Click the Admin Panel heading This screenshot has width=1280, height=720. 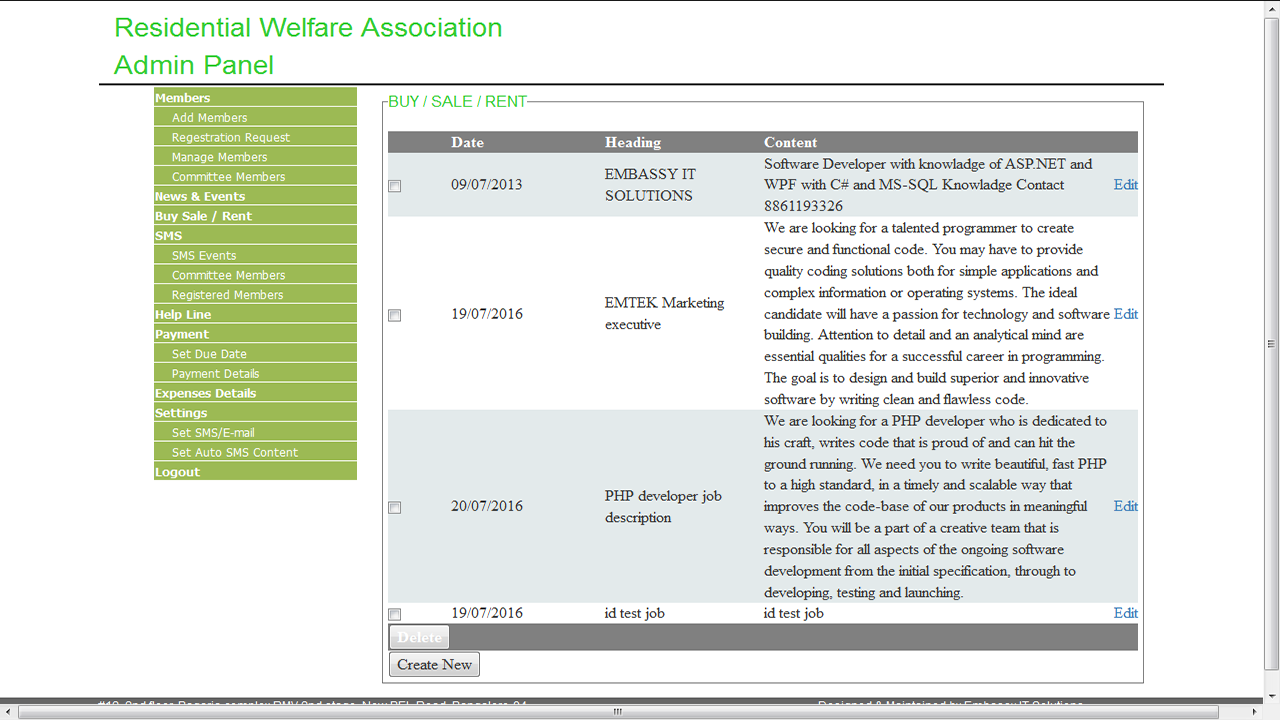click(194, 66)
